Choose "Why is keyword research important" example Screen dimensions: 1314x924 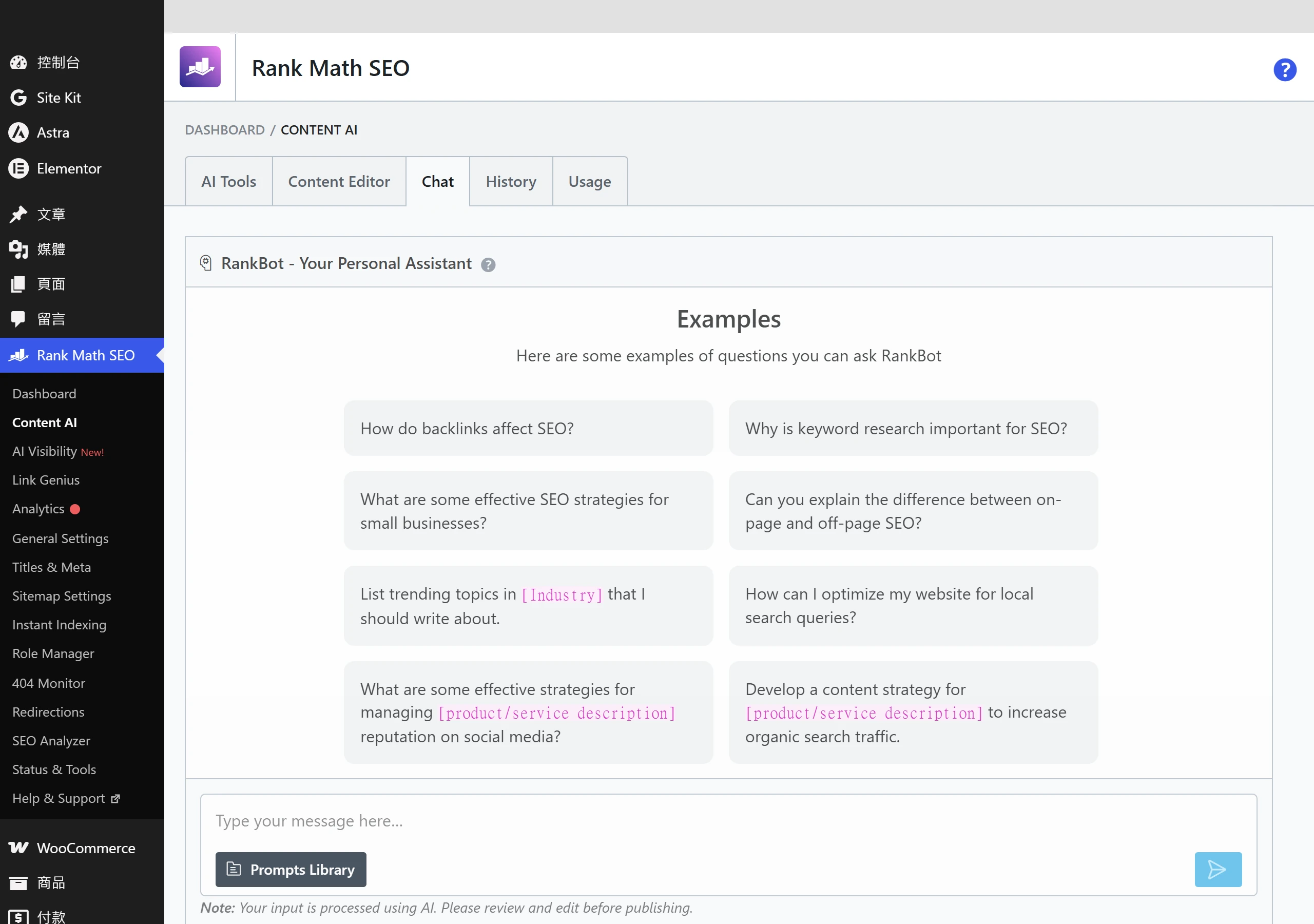pos(913,428)
